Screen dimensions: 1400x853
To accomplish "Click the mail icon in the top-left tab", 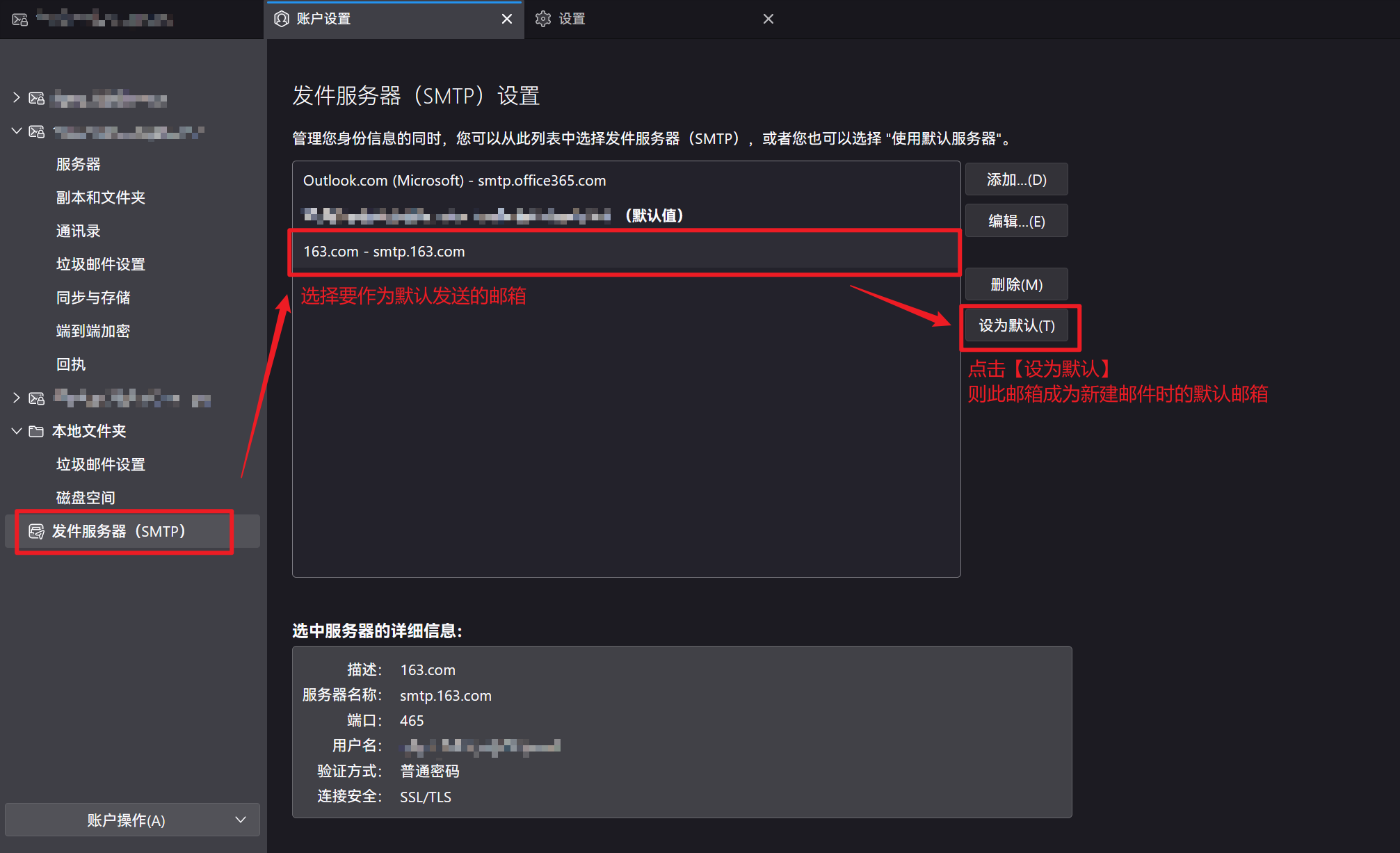I will 20,19.
